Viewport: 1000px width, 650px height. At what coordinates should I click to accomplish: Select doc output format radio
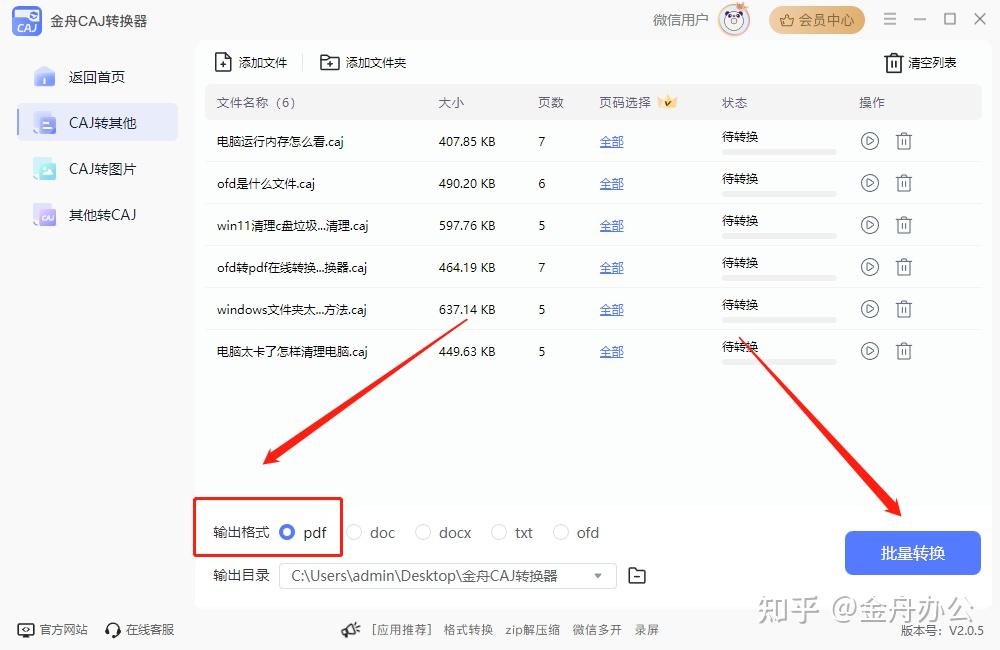point(354,532)
